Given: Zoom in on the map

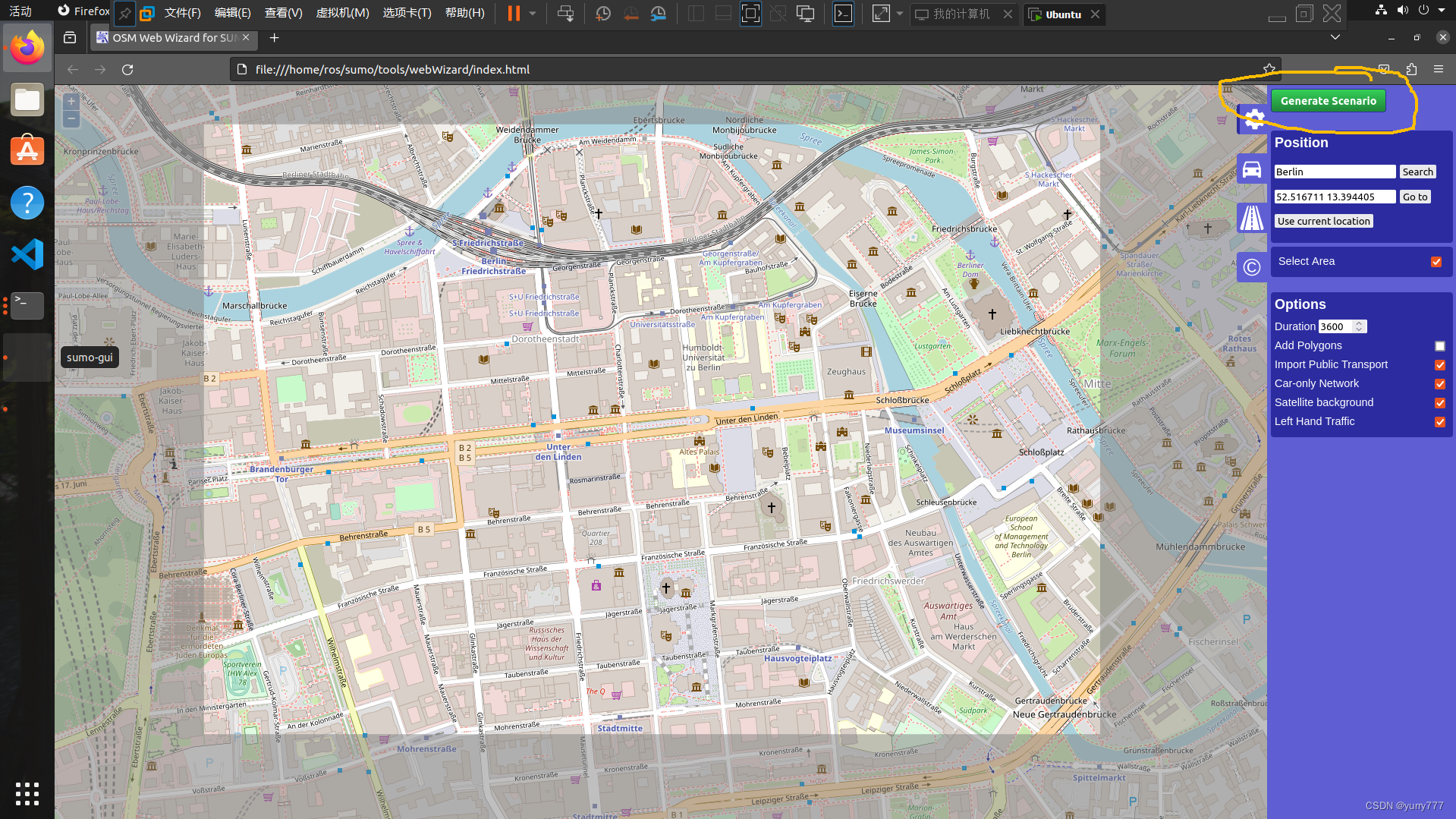Looking at the screenshot, I should point(71,102).
